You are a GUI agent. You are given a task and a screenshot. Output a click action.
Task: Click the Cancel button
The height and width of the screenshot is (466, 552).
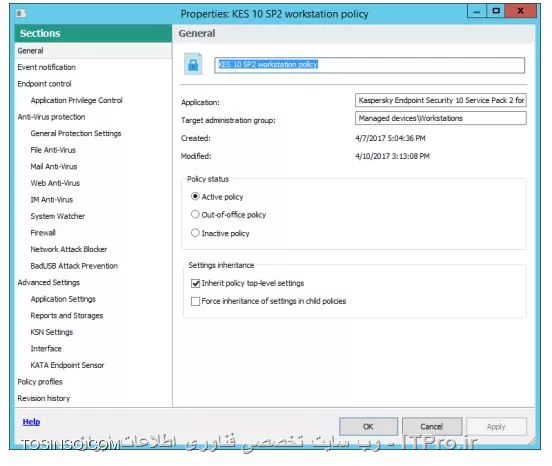pos(432,427)
